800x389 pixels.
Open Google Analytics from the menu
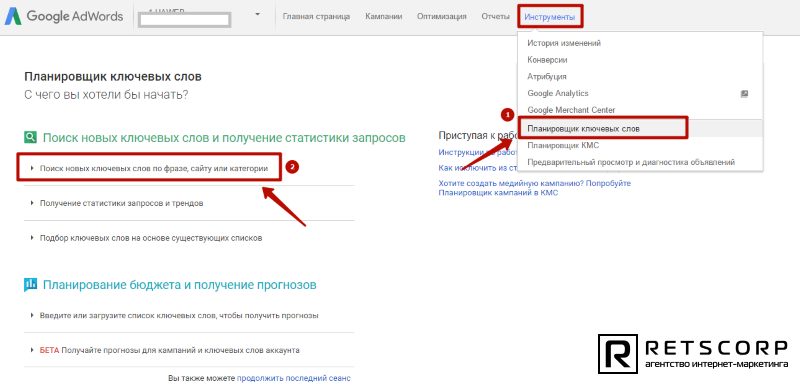point(558,93)
